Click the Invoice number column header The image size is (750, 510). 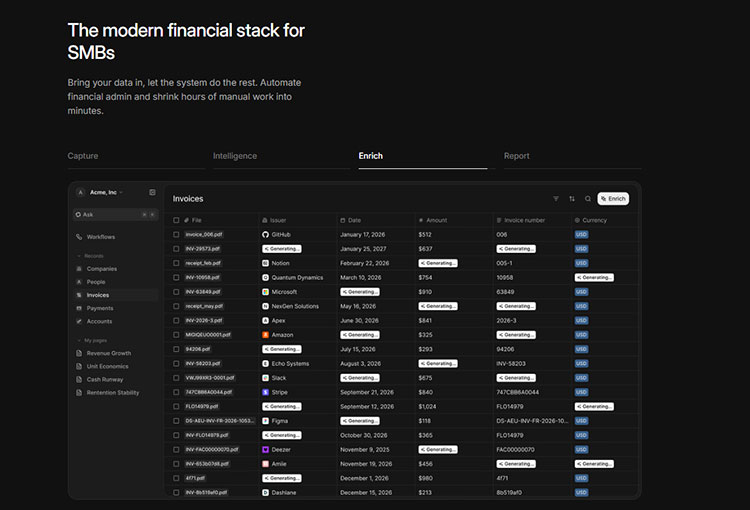pos(521,220)
